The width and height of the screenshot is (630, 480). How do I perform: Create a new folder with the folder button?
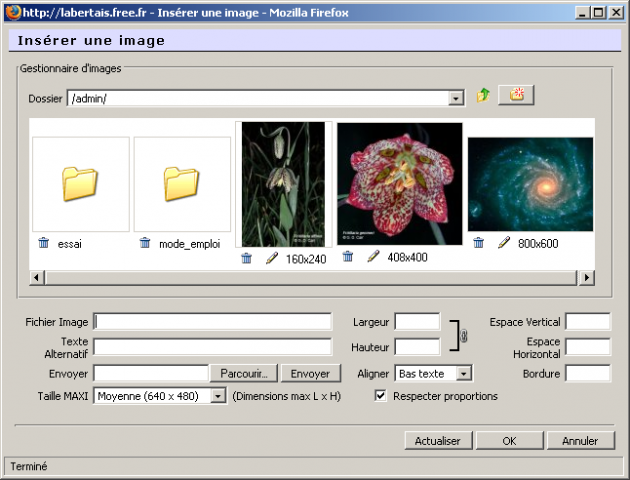coord(516,95)
